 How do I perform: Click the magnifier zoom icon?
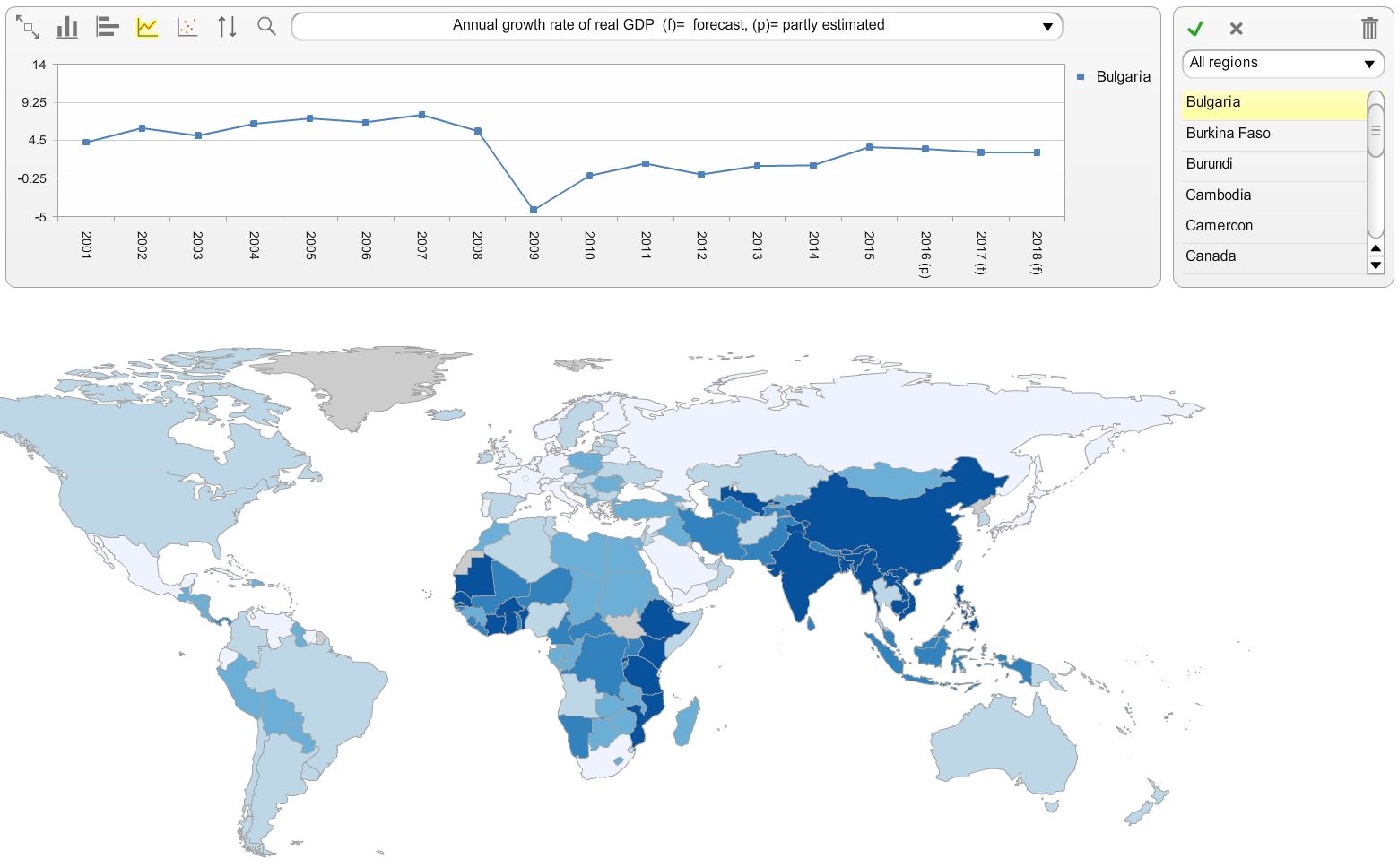(x=265, y=26)
